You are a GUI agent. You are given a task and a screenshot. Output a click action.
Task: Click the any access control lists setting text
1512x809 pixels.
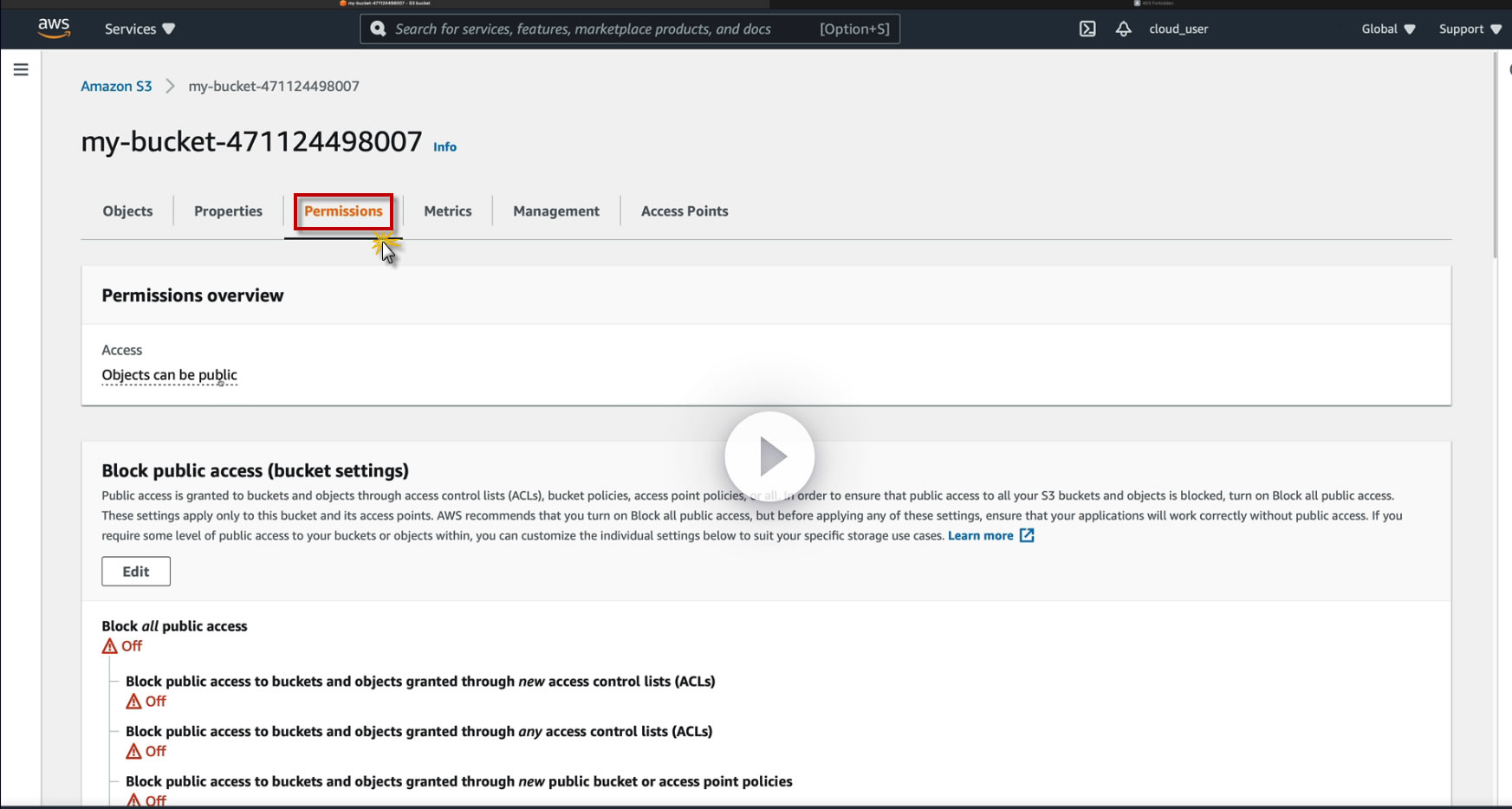click(419, 732)
